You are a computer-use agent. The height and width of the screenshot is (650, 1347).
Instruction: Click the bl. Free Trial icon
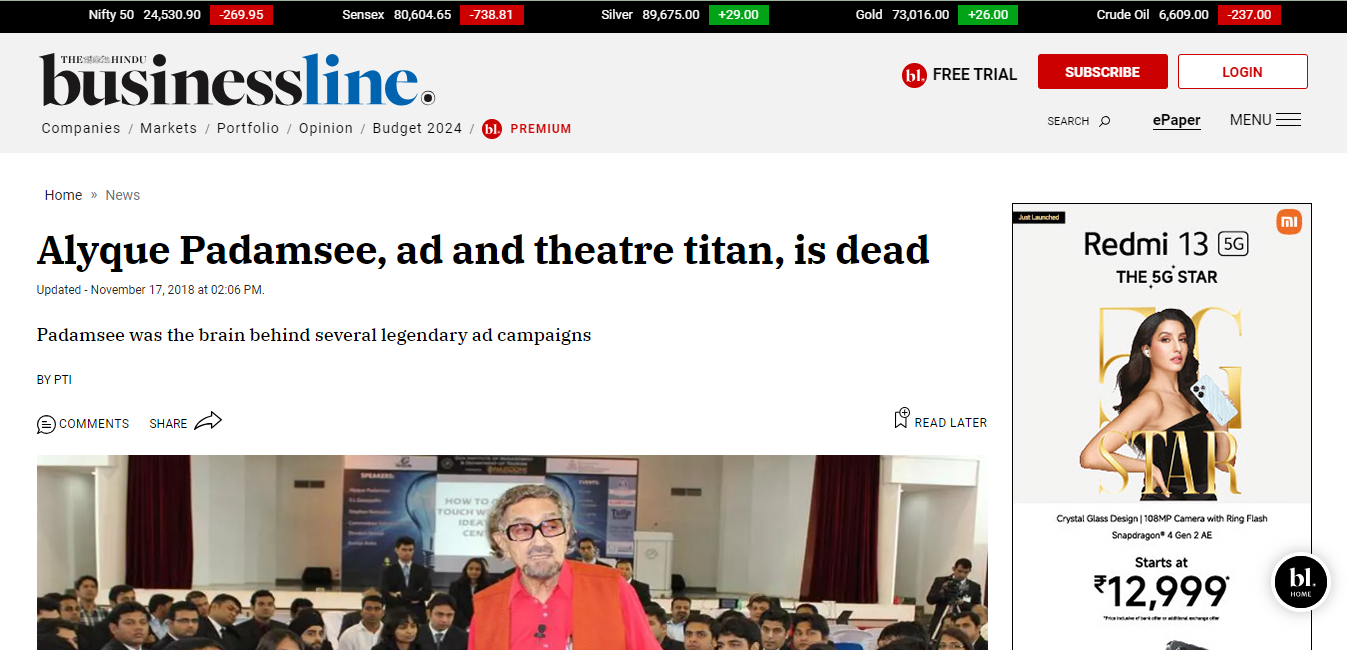click(x=914, y=75)
